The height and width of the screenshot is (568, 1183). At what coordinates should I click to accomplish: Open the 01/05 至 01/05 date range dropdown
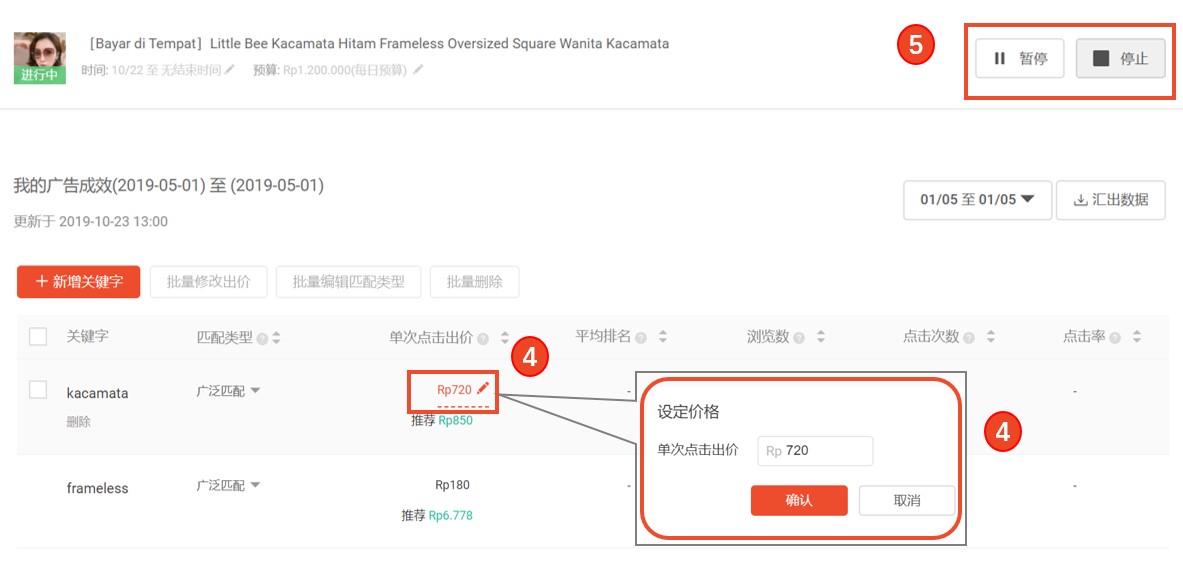click(x=977, y=200)
